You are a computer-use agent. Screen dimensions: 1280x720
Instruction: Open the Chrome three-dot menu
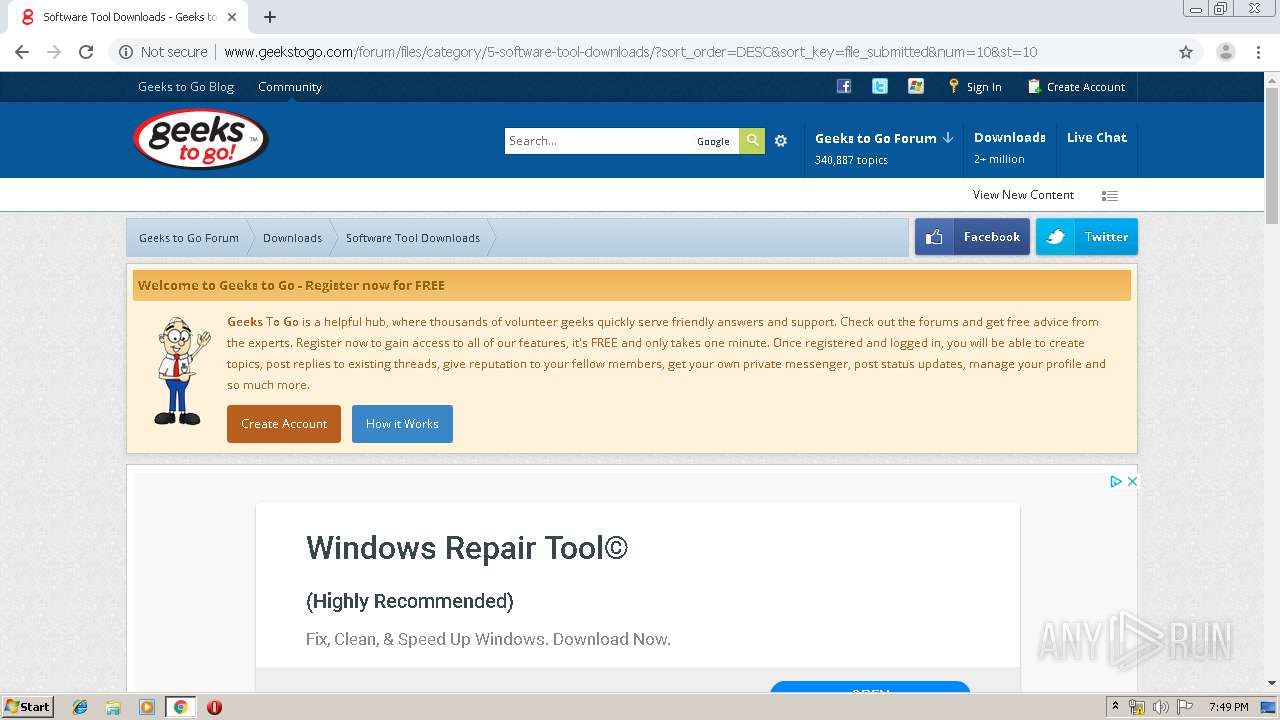(x=1258, y=52)
